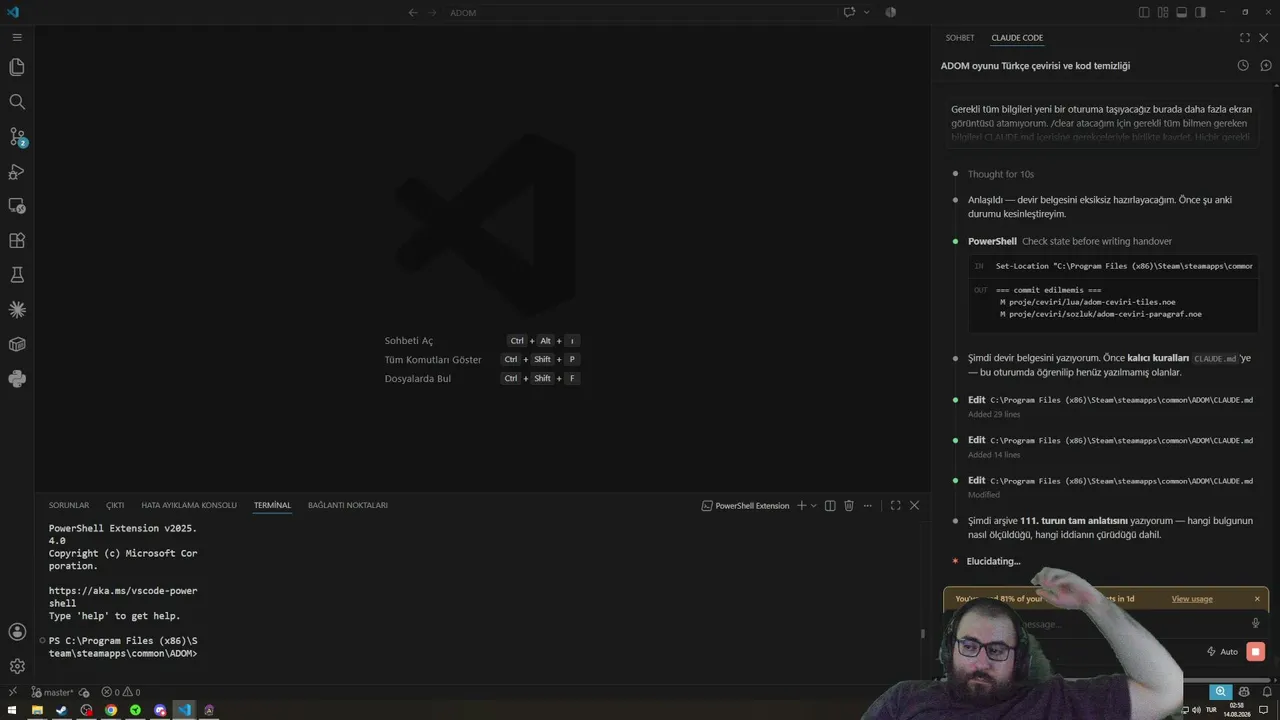This screenshot has width=1280, height=720.
Task: Open the Remote Explorer view
Action: 17,206
